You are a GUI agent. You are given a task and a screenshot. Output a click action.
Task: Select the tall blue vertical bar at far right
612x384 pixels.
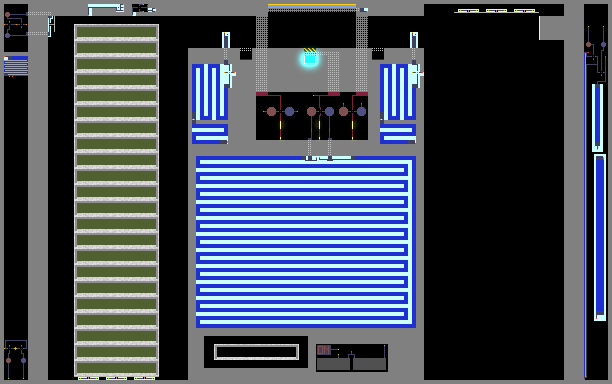point(600,237)
